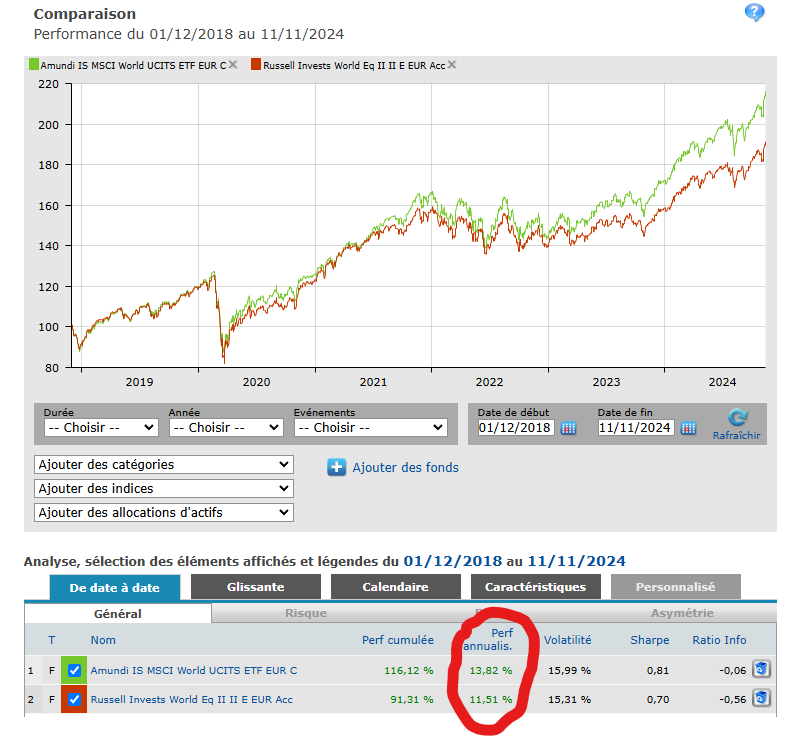
Task: Open calendar picker for Date de début
Action: [568, 428]
